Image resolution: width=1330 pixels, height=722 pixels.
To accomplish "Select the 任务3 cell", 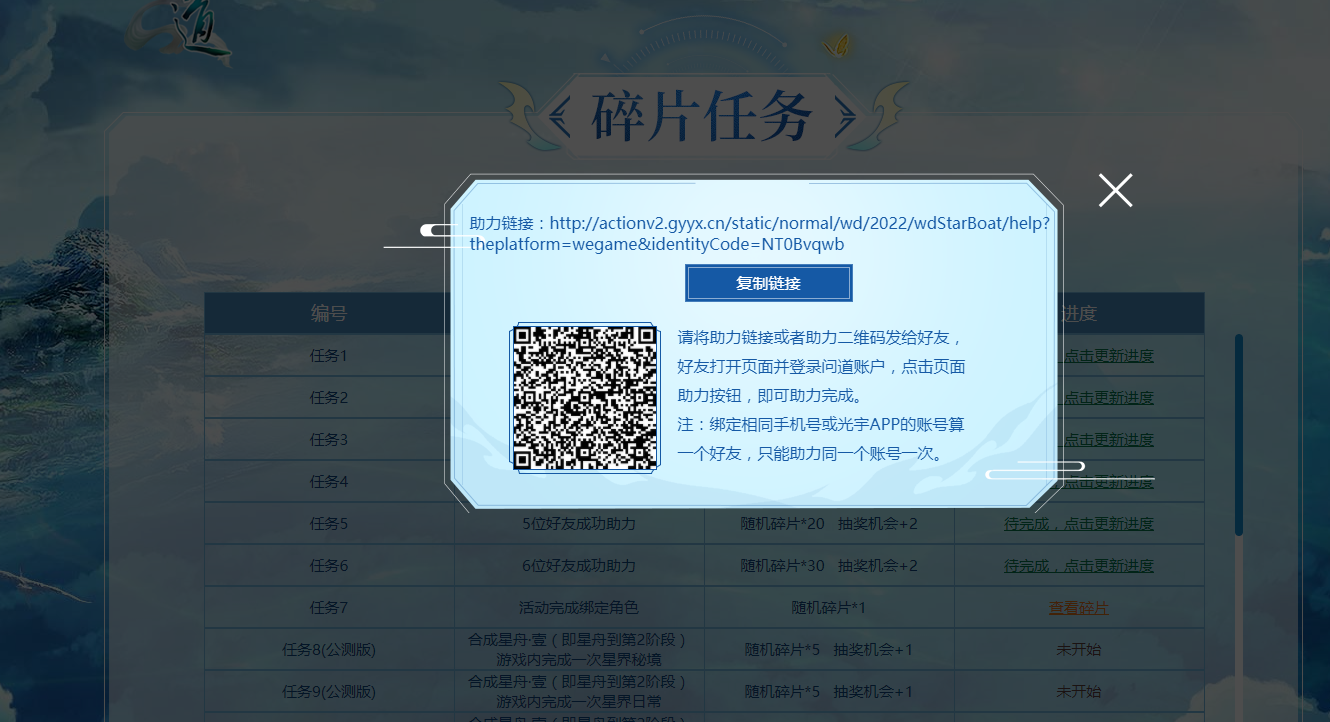I will point(329,439).
